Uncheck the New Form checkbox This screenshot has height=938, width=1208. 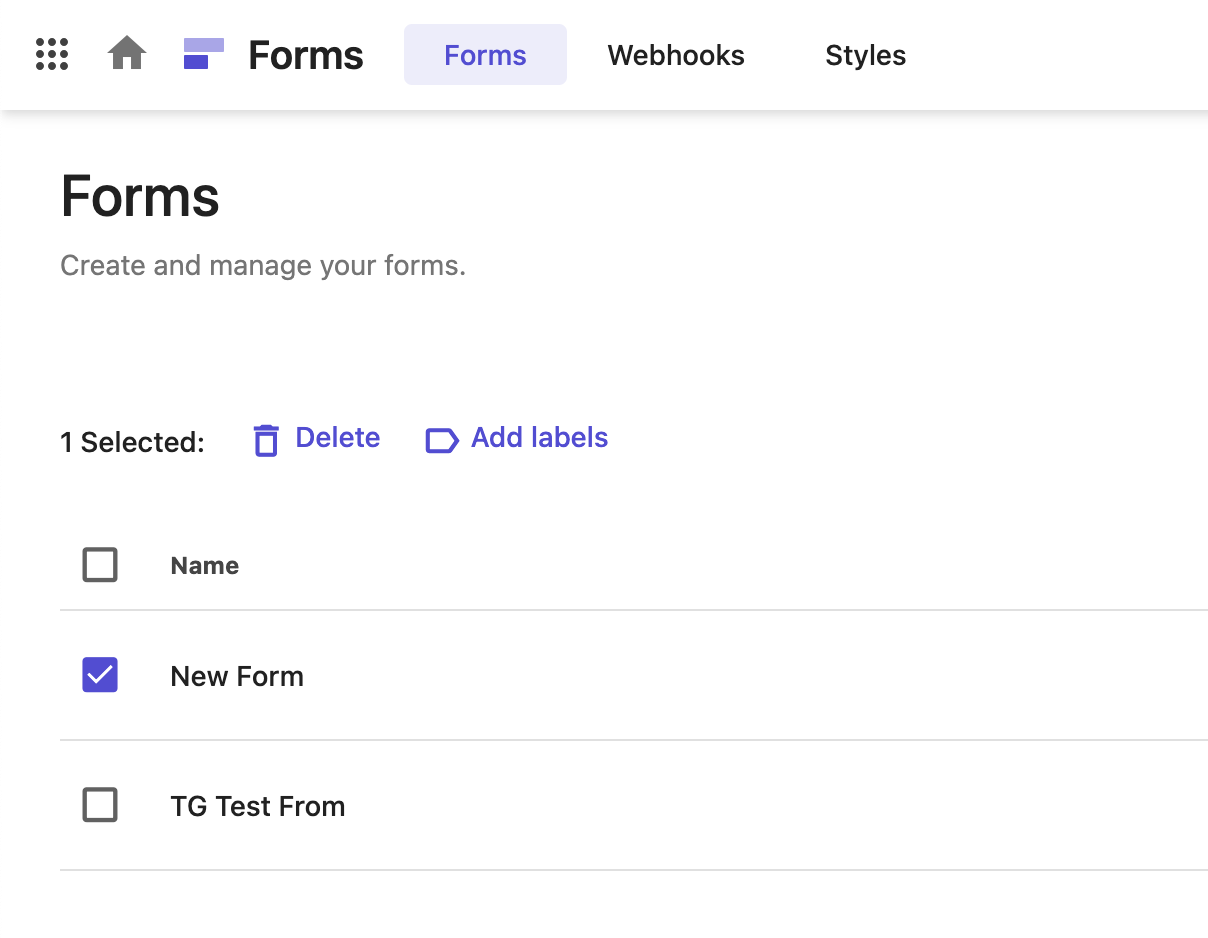click(100, 675)
